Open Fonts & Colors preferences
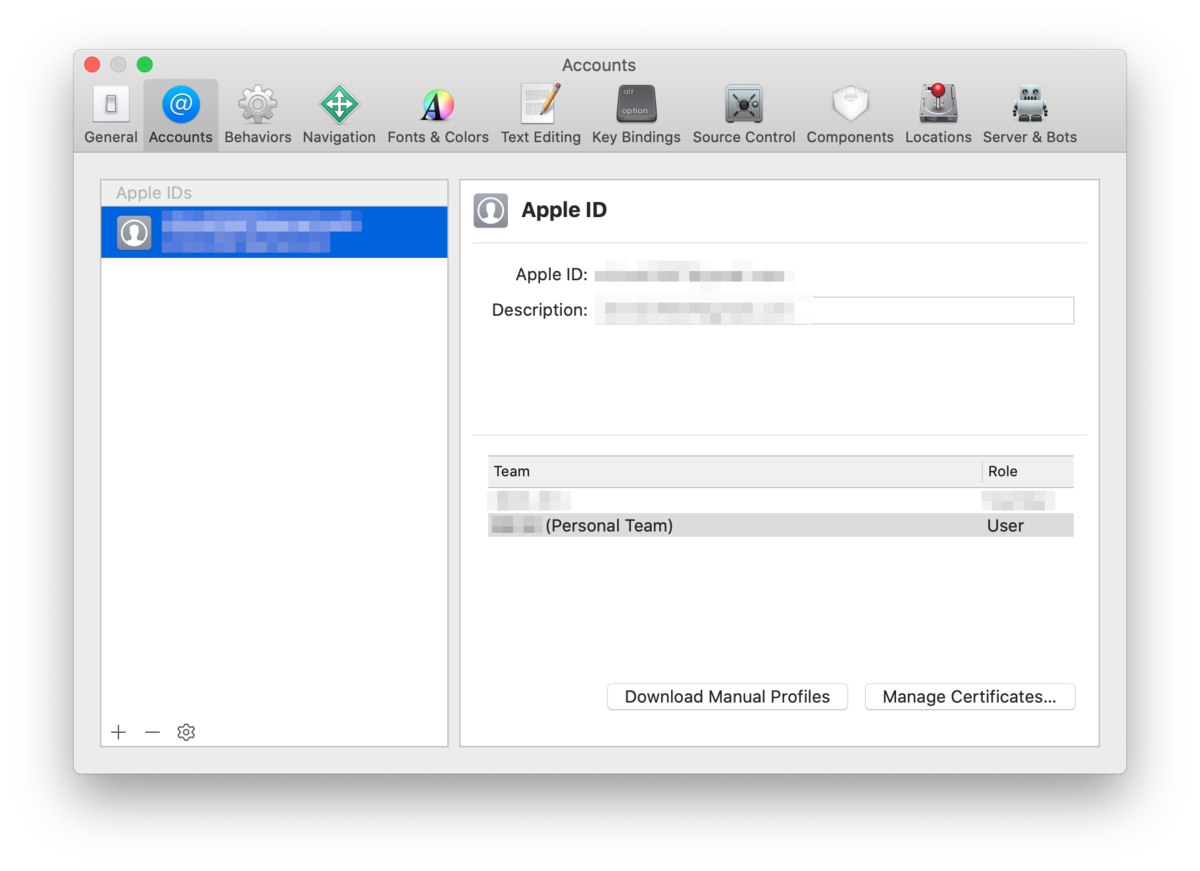Image resolution: width=1200 pixels, height=871 pixels. [438, 115]
